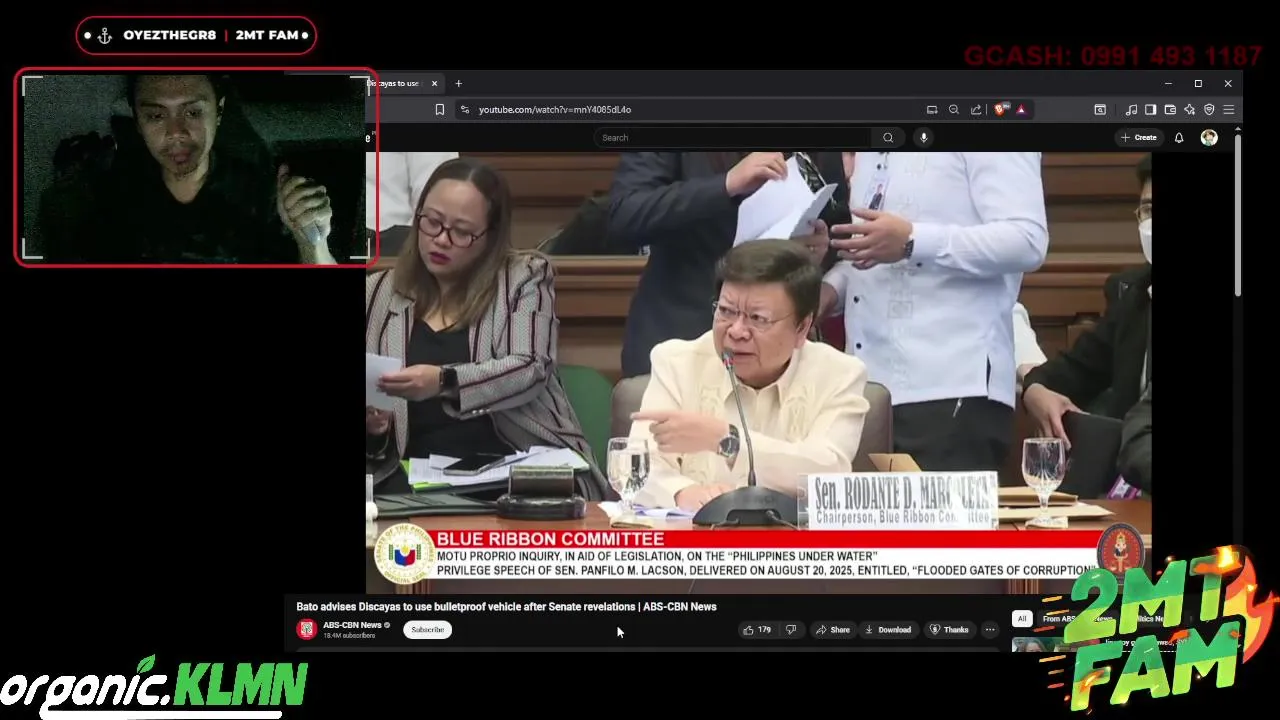Image resolution: width=1280 pixels, height=720 pixels.
Task: Click the Share button below the video
Action: [832, 630]
